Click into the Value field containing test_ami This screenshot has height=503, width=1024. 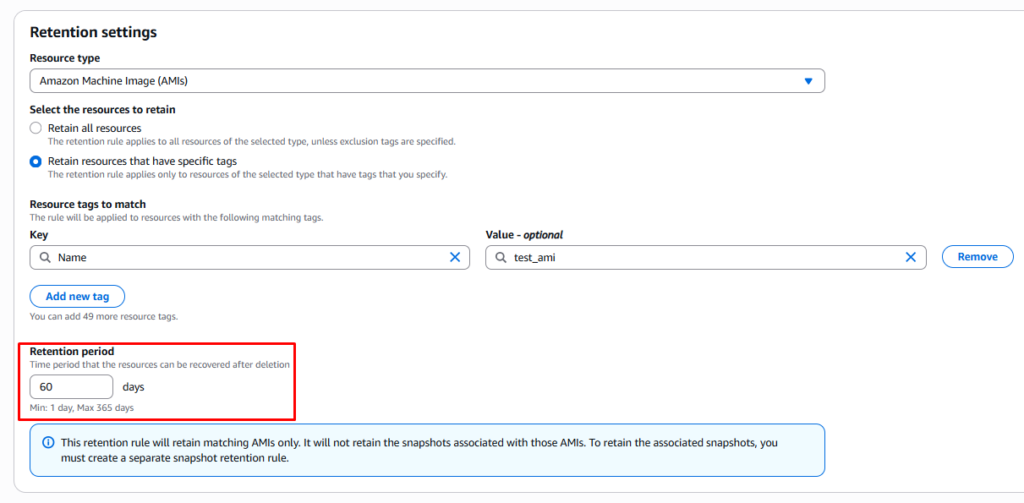coord(700,257)
